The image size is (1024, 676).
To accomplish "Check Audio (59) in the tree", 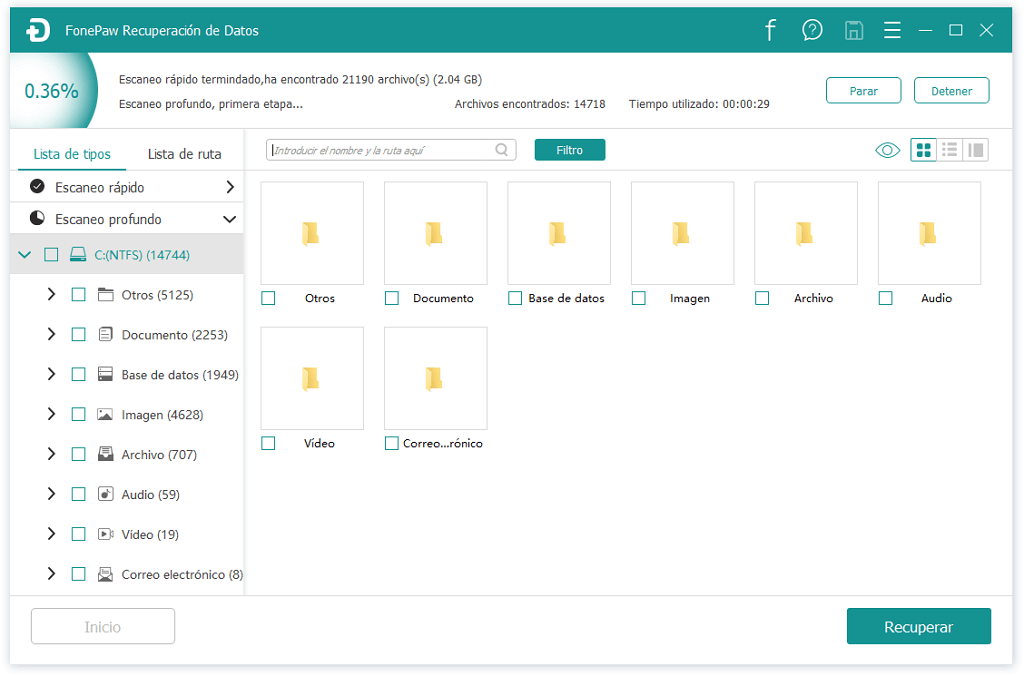I will [x=78, y=494].
